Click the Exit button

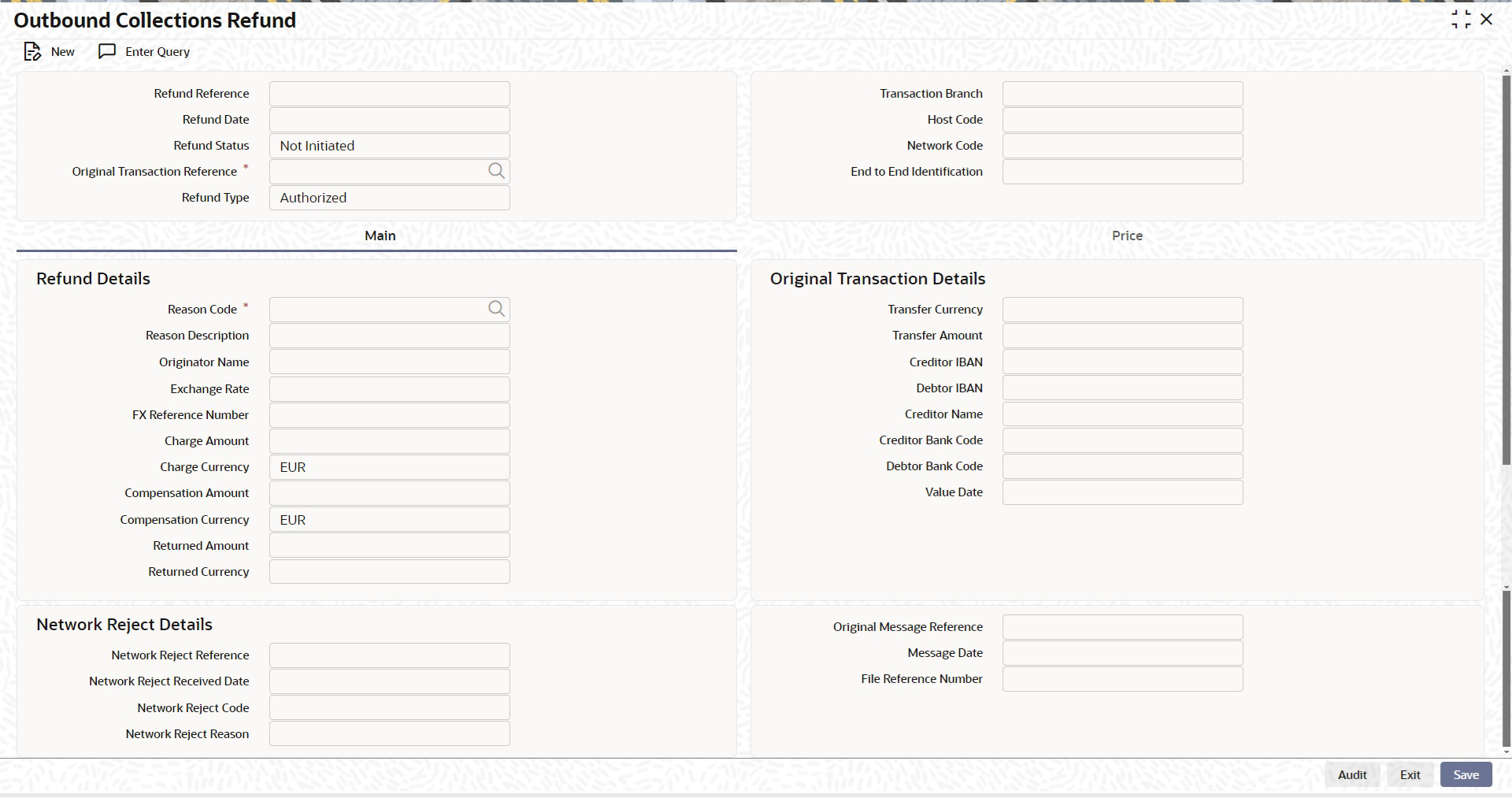[1410, 775]
